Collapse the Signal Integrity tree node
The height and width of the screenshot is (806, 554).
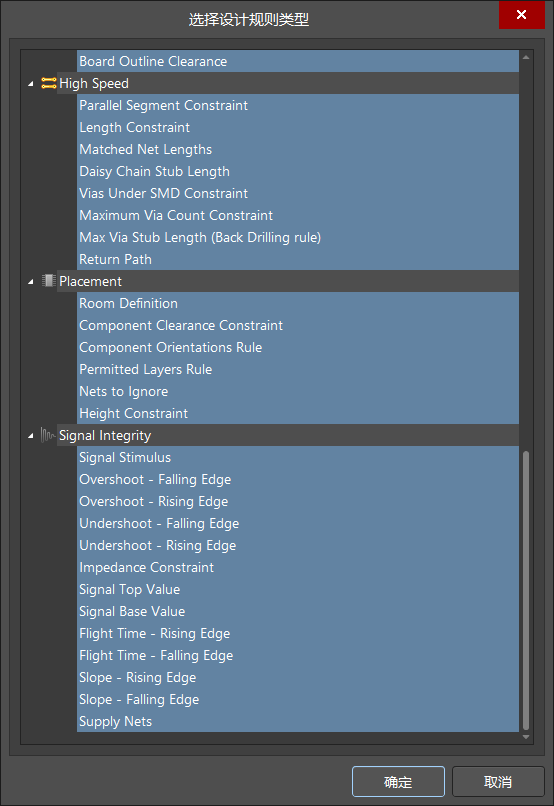pos(31,435)
